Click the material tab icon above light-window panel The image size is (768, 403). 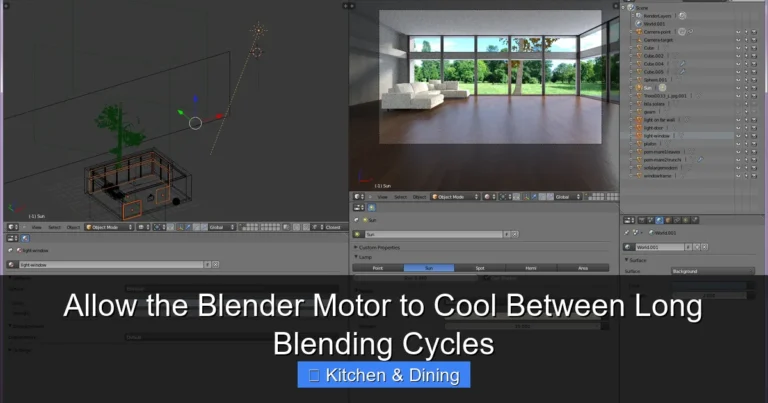pyautogui.click(x=25, y=238)
